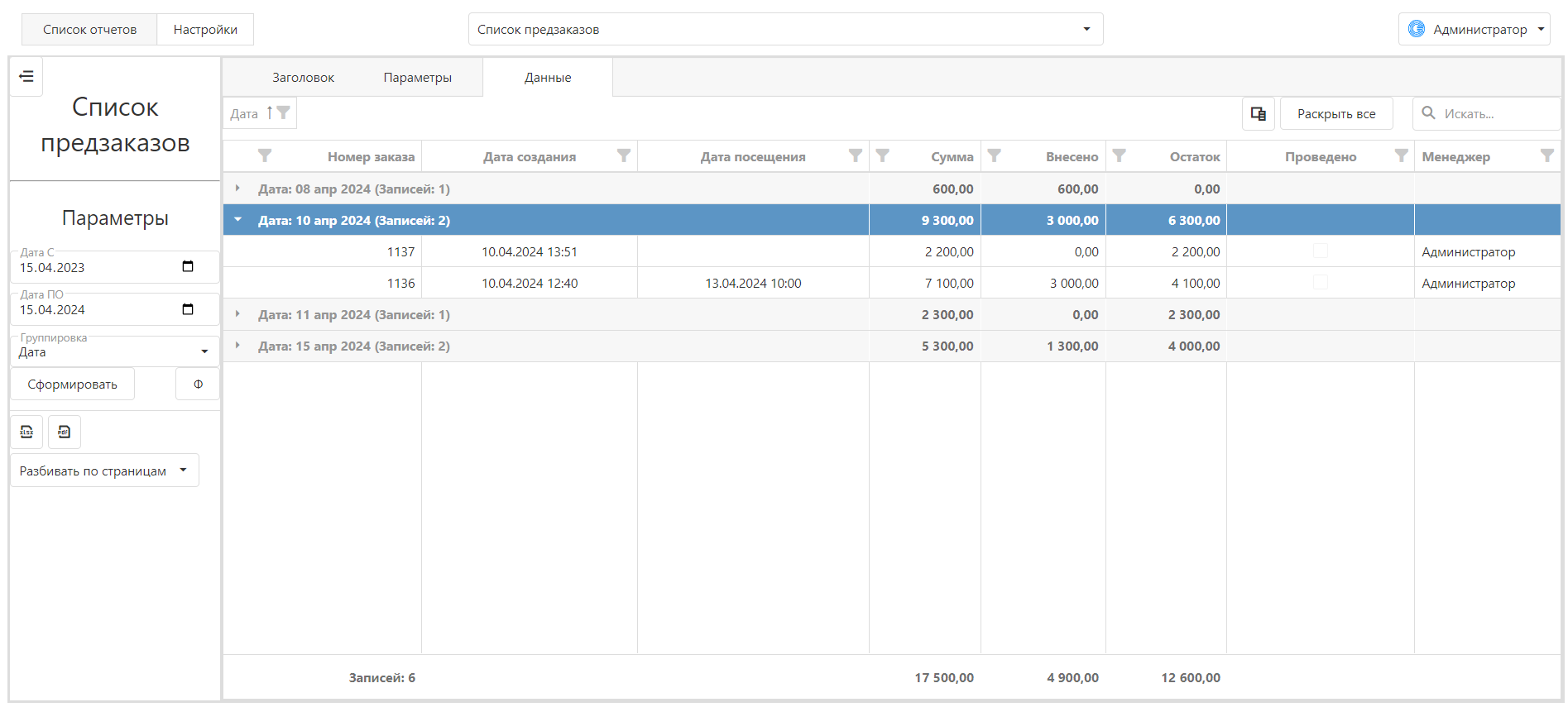Screen dimensions: 1568x707
Task: Click the search magnifier icon
Action: [1428, 113]
